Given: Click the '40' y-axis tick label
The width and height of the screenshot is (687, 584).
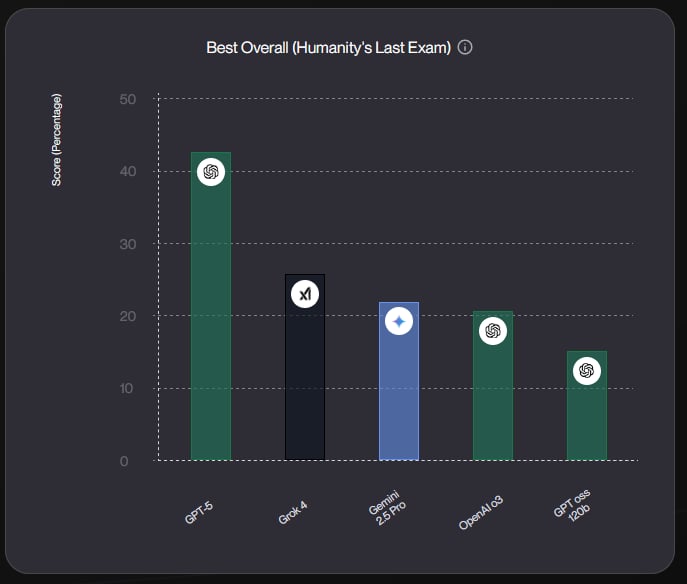Looking at the screenshot, I should pos(127,171).
